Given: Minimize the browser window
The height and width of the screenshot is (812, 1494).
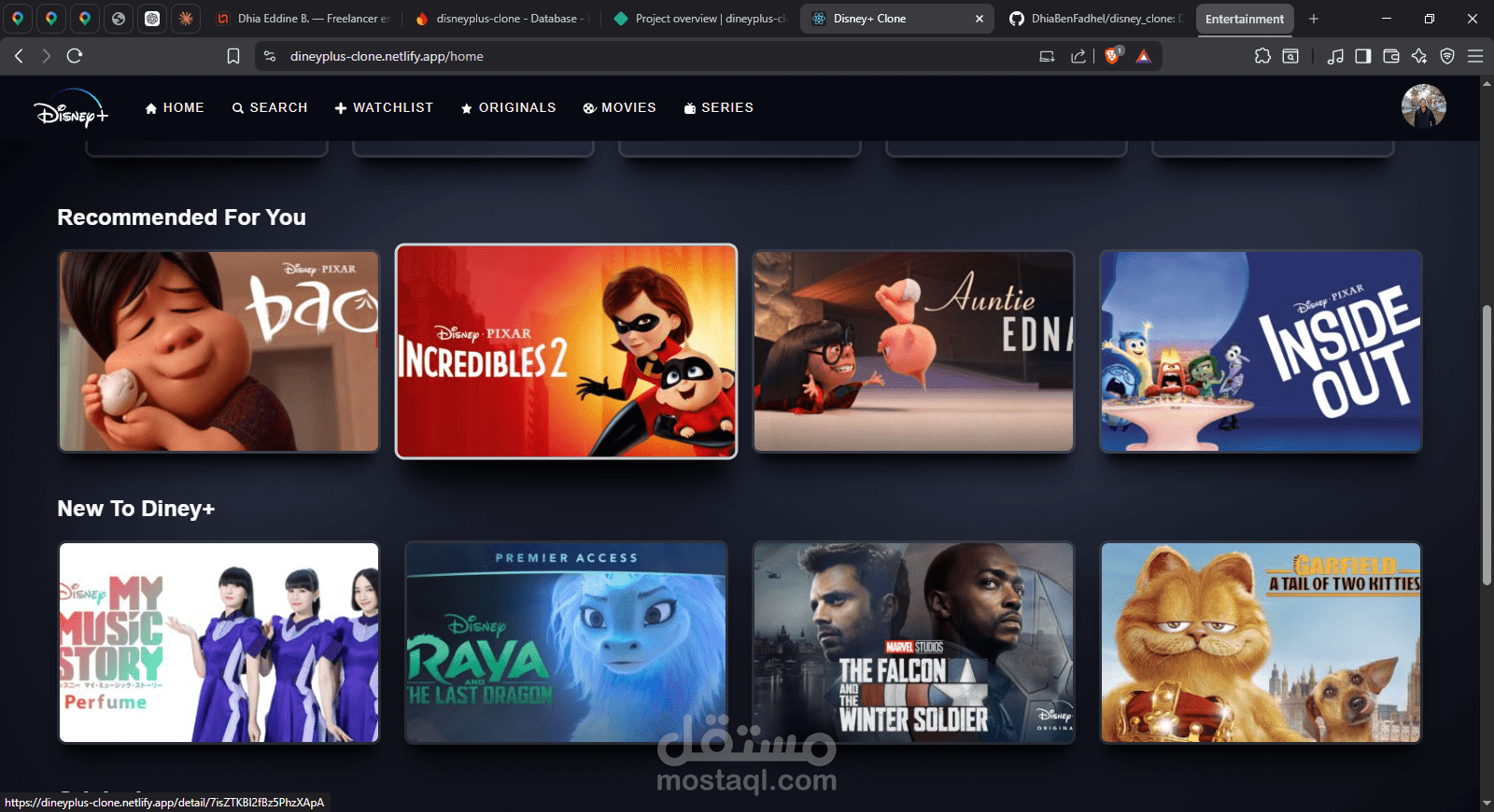Looking at the screenshot, I should pyautogui.click(x=1386, y=19).
